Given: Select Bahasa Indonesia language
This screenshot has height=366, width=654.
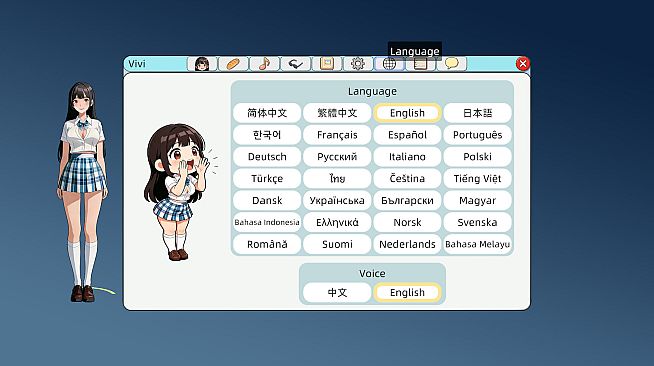Looking at the screenshot, I should coord(267,222).
